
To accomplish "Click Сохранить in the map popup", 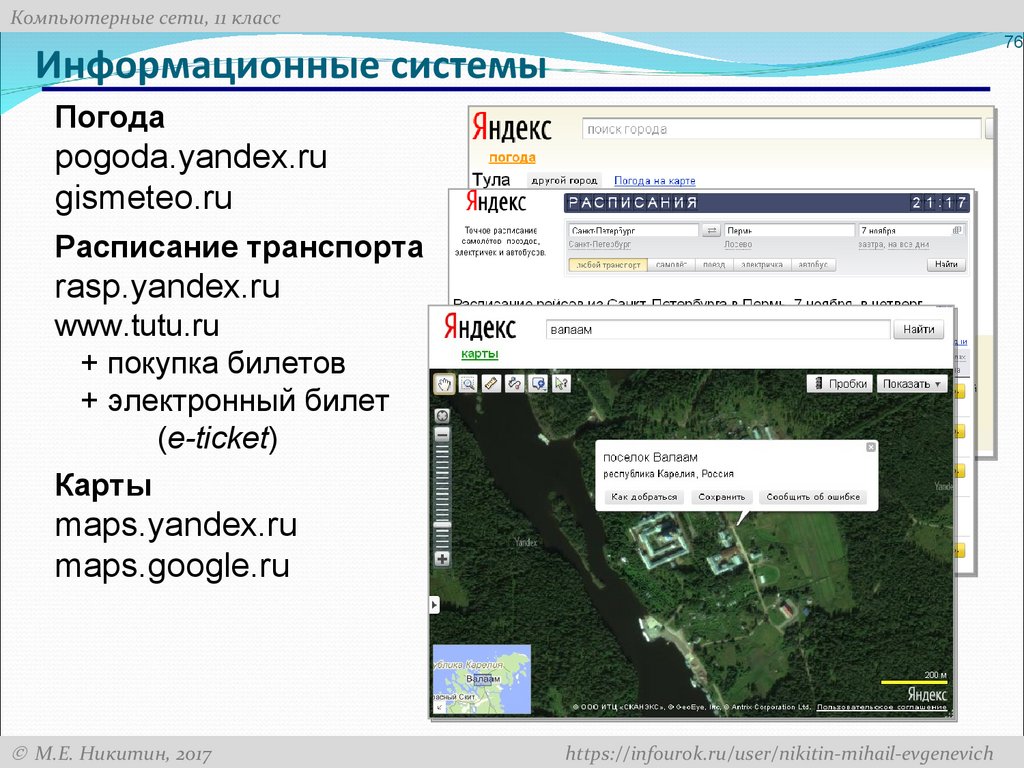I will coord(722,497).
